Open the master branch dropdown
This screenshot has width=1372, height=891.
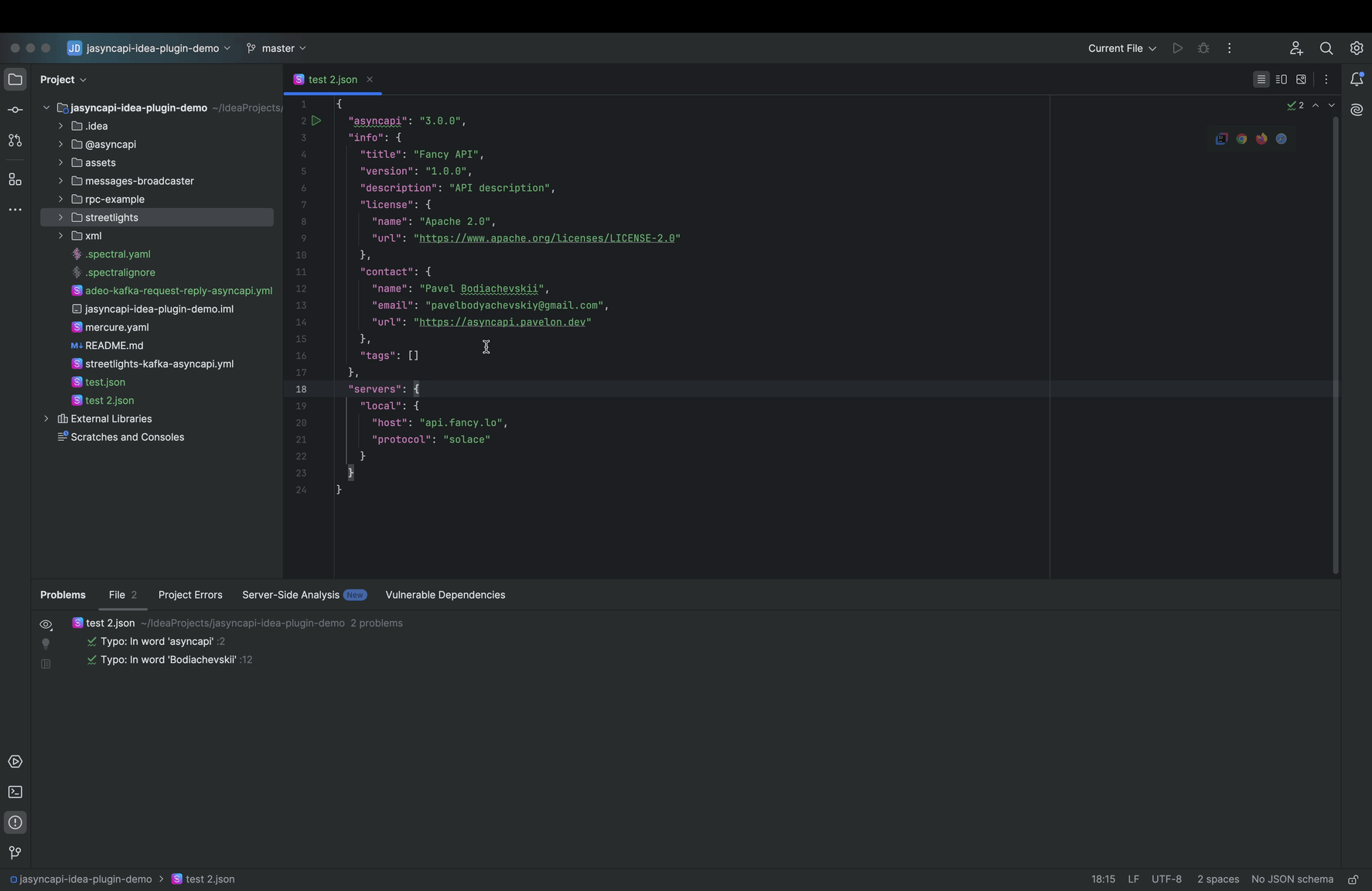pos(276,48)
